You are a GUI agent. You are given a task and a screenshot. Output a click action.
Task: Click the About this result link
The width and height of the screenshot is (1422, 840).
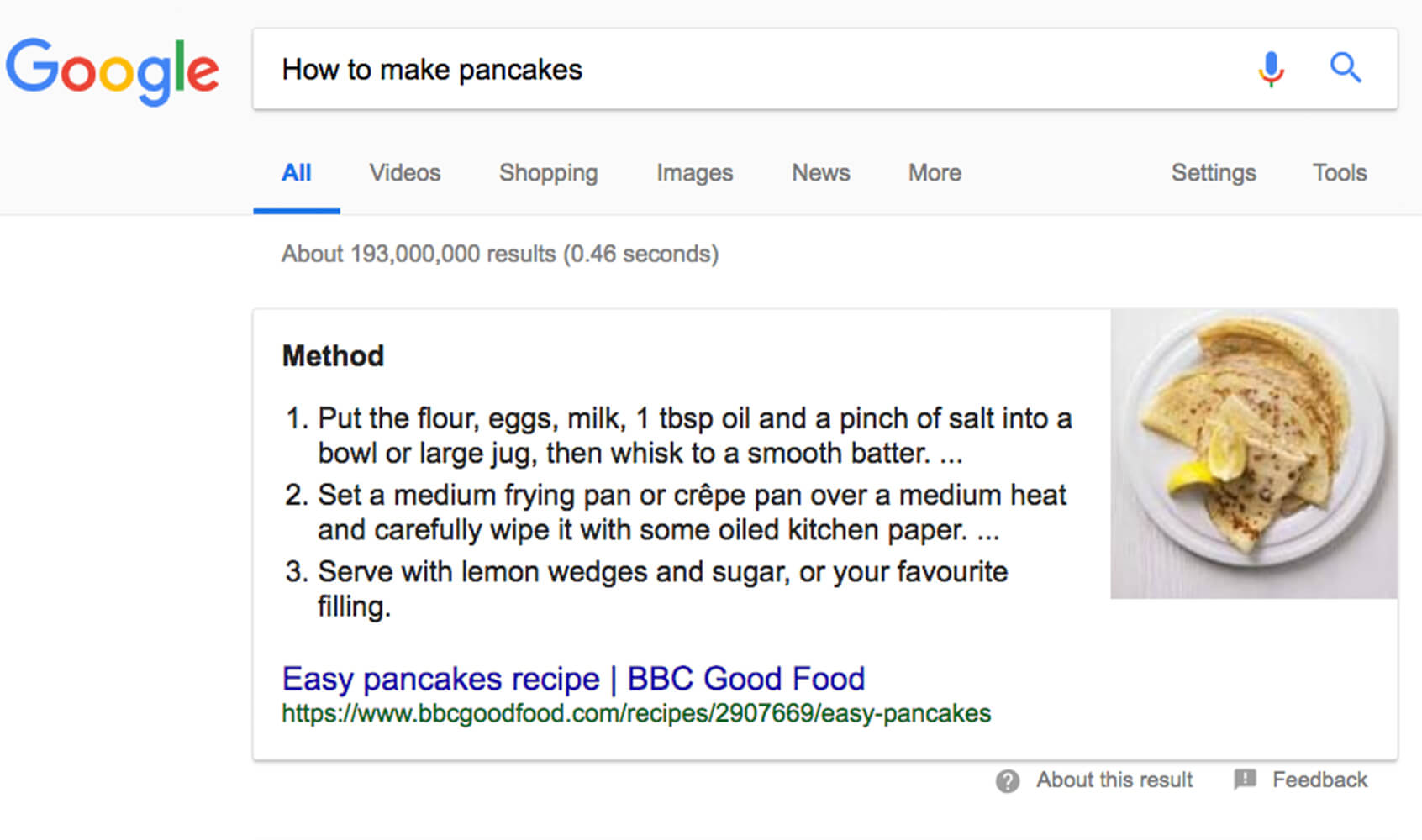click(x=1114, y=780)
